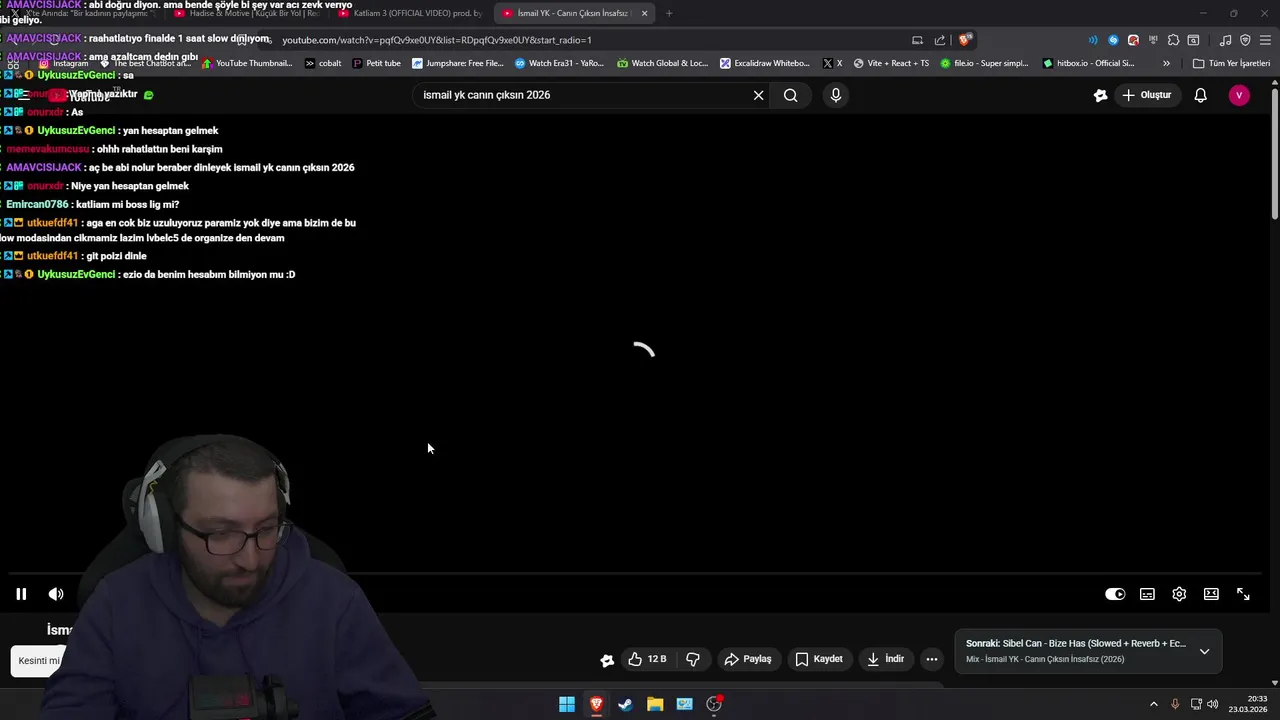This screenshot has width=1280, height=720.
Task: Open the account avatar menu
Action: (x=1239, y=95)
